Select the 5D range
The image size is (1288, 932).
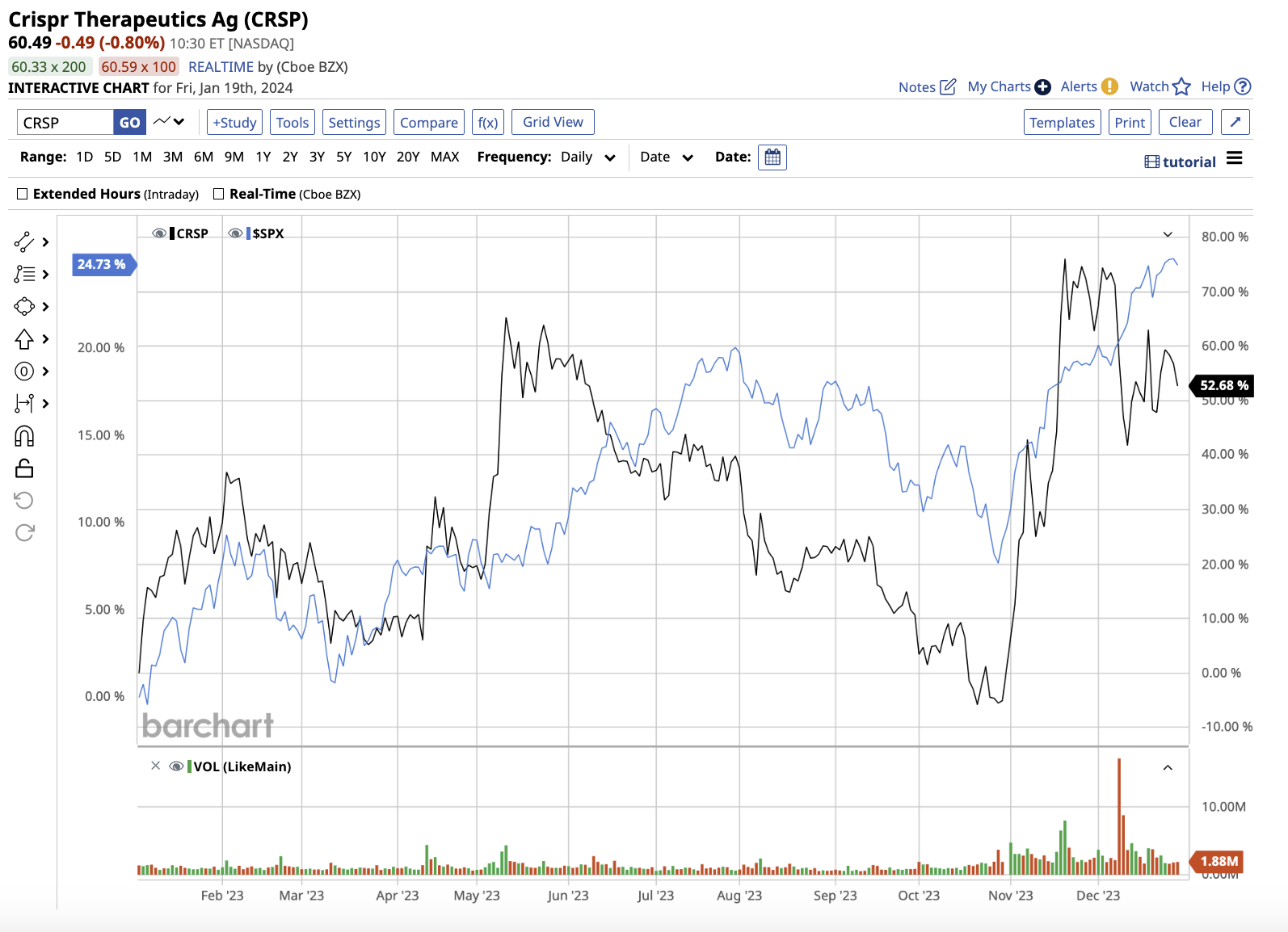coord(113,157)
